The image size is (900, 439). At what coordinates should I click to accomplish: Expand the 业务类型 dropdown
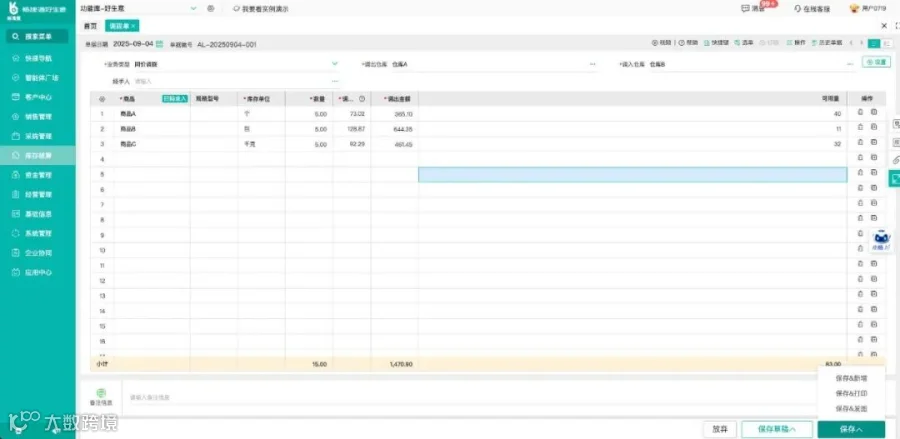(335, 64)
